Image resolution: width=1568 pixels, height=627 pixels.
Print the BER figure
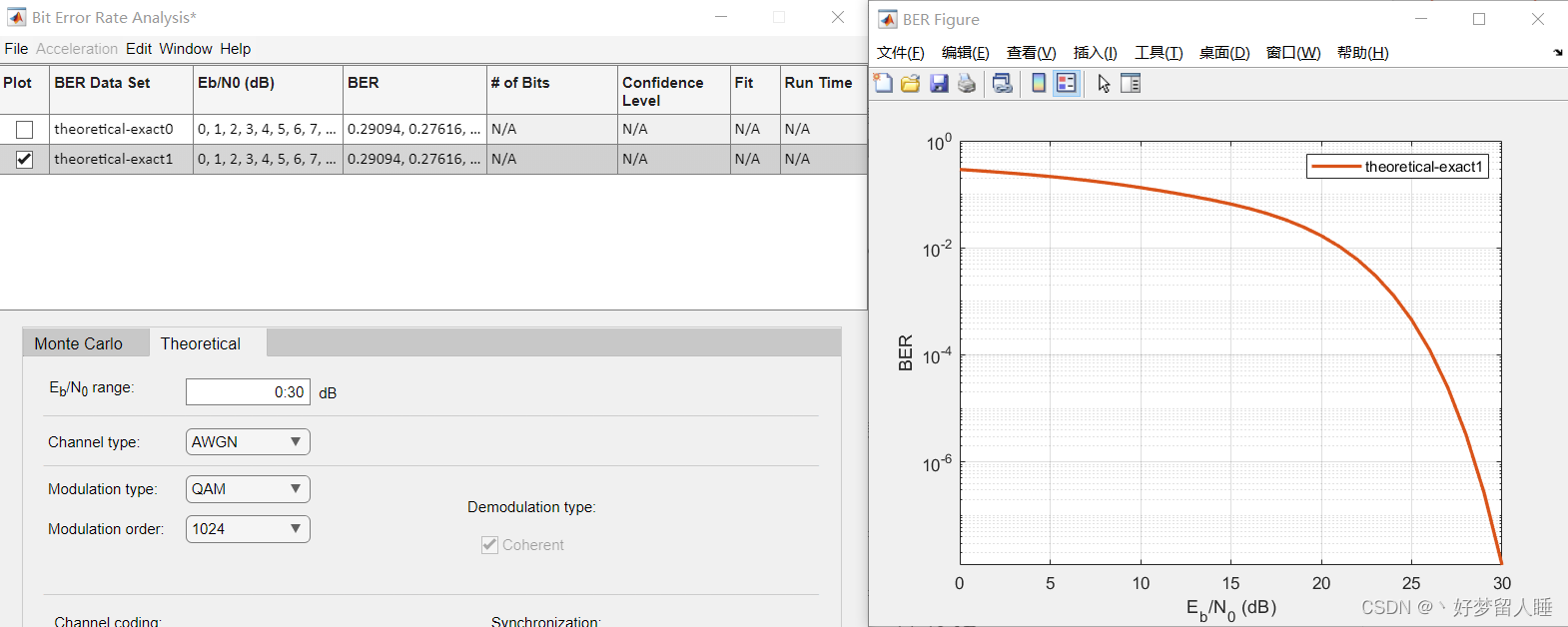click(x=967, y=83)
